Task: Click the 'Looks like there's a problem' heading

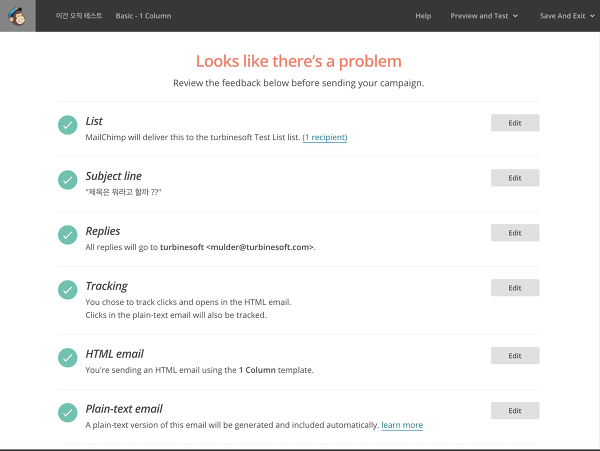Action: point(299,61)
